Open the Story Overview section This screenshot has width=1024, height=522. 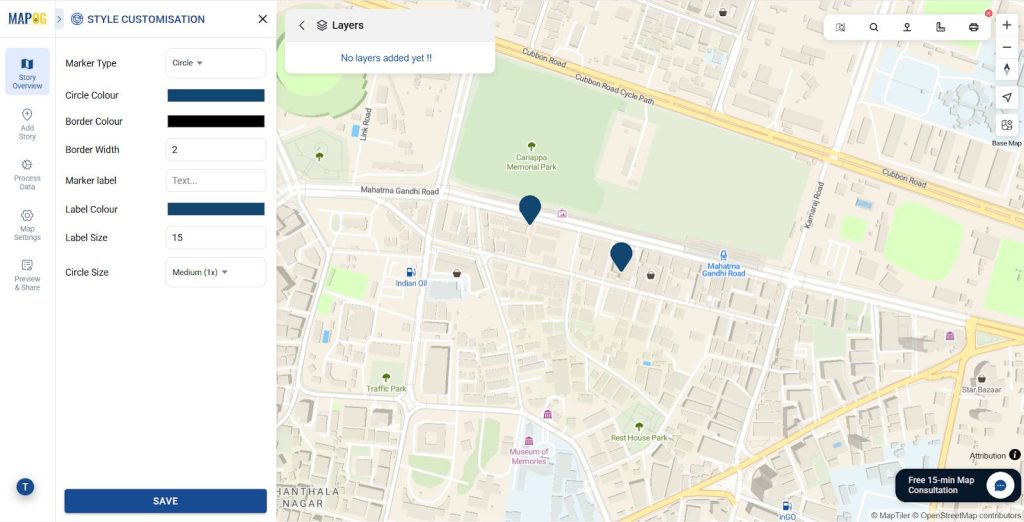pos(27,71)
